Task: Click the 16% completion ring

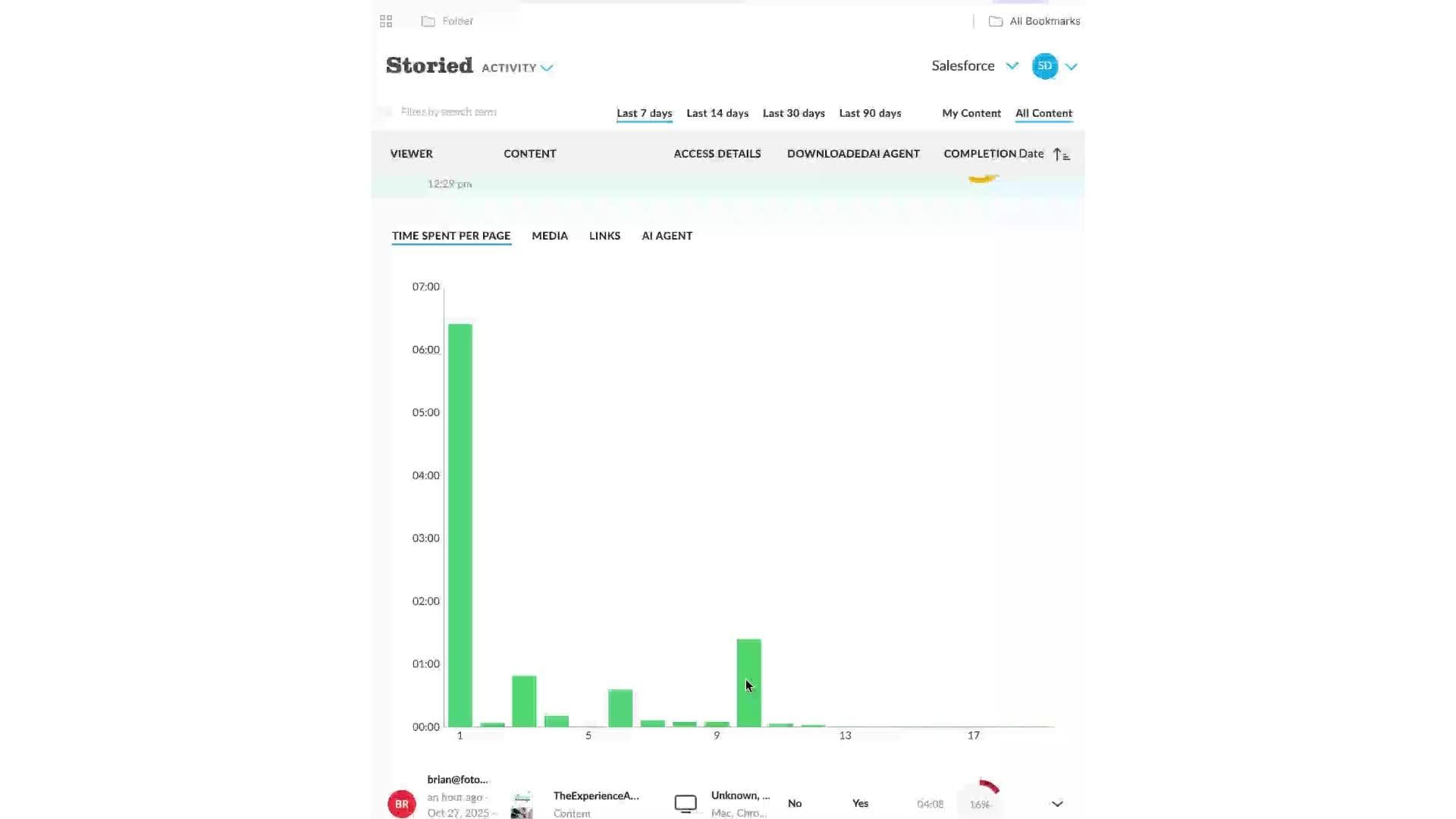Action: pyautogui.click(x=980, y=802)
